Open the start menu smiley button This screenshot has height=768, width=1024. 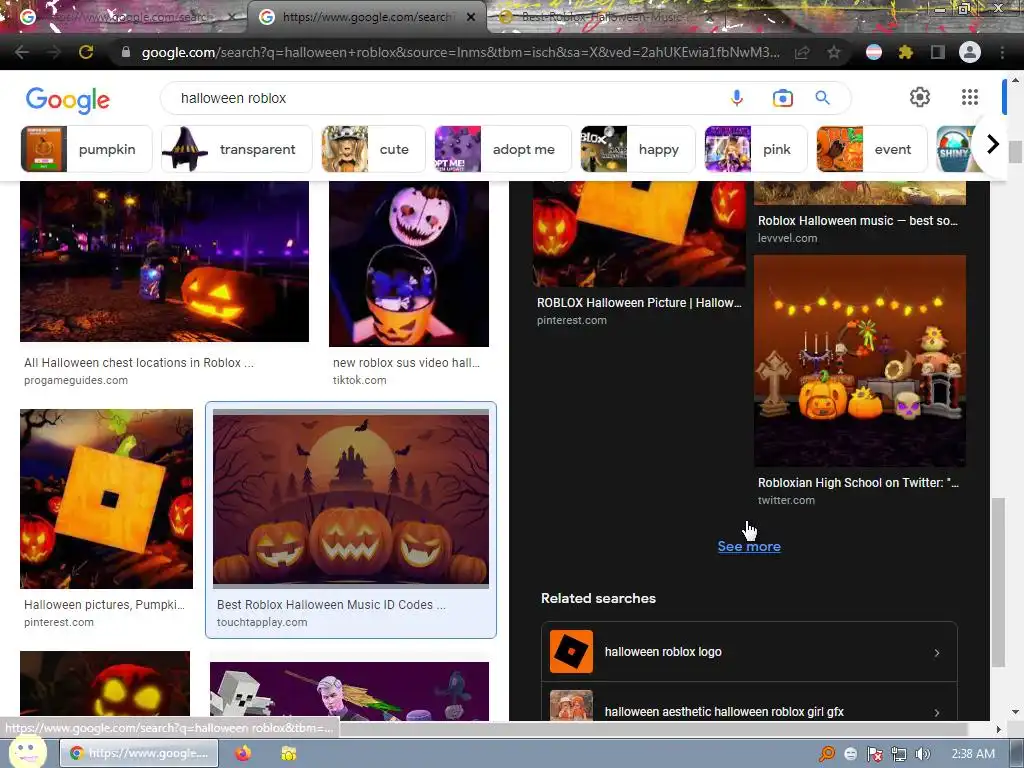27,751
